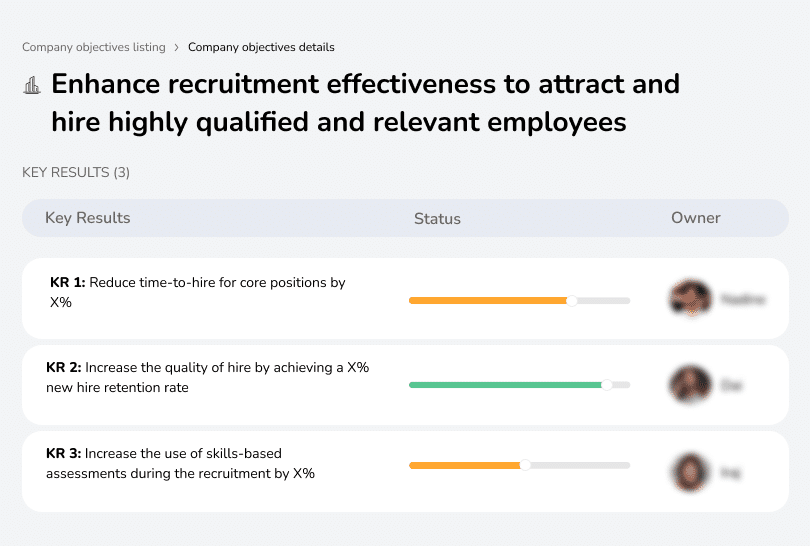This screenshot has width=810, height=546.
Task: Click the KR 1 orange progress slider handle
Action: click(x=572, y=300)
